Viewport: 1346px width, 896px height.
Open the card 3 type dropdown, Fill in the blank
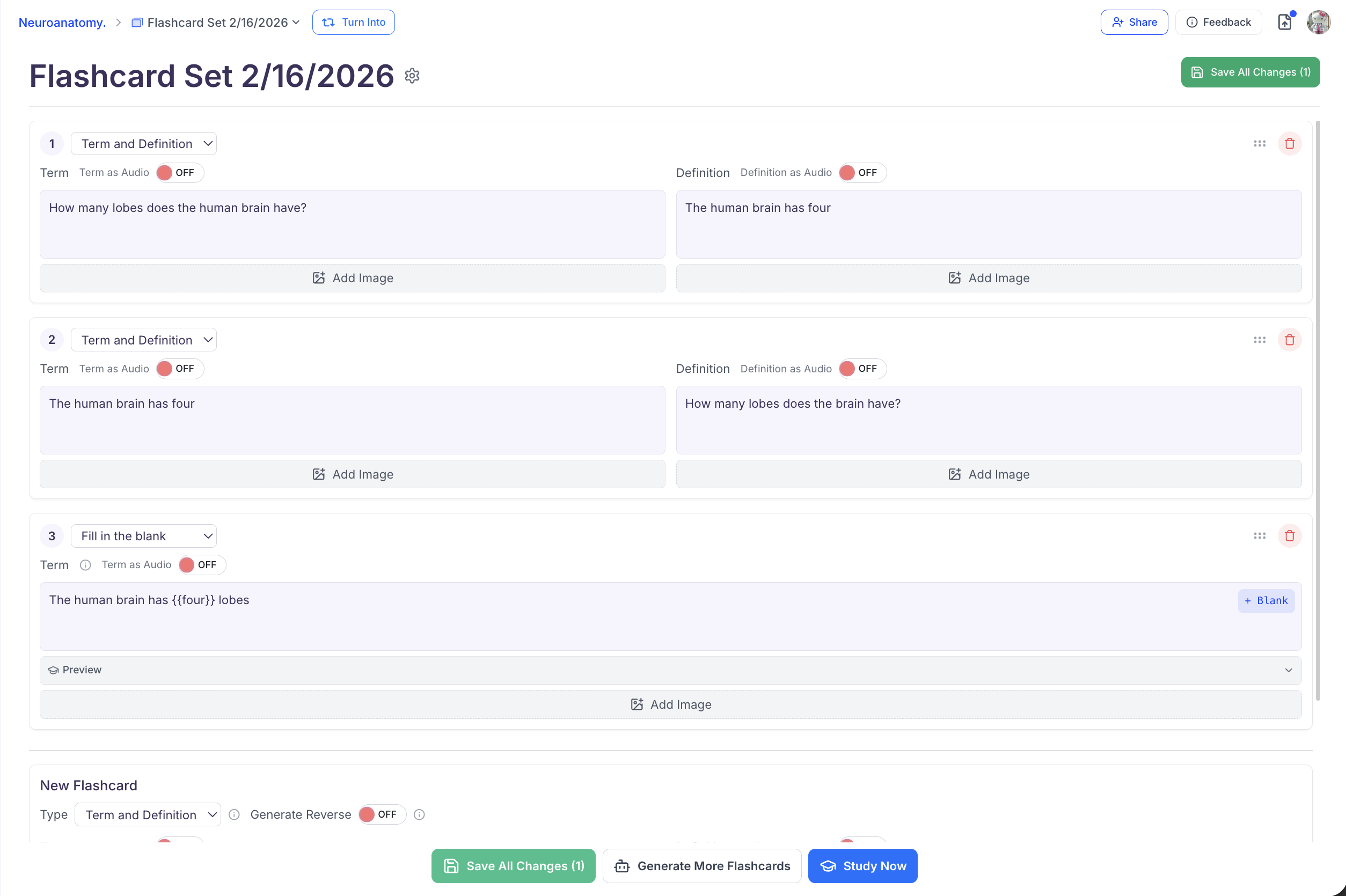click(x=143, y=536)
